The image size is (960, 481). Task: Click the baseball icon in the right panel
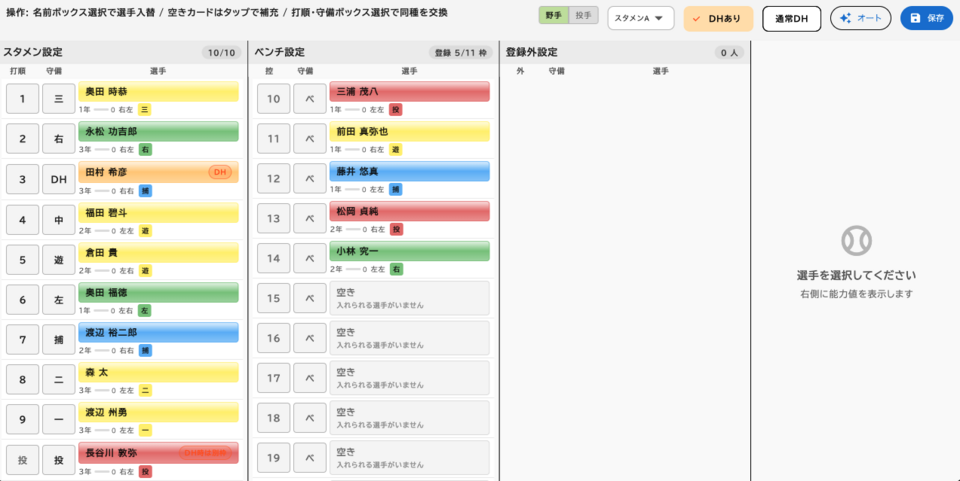tap(856, 240)
